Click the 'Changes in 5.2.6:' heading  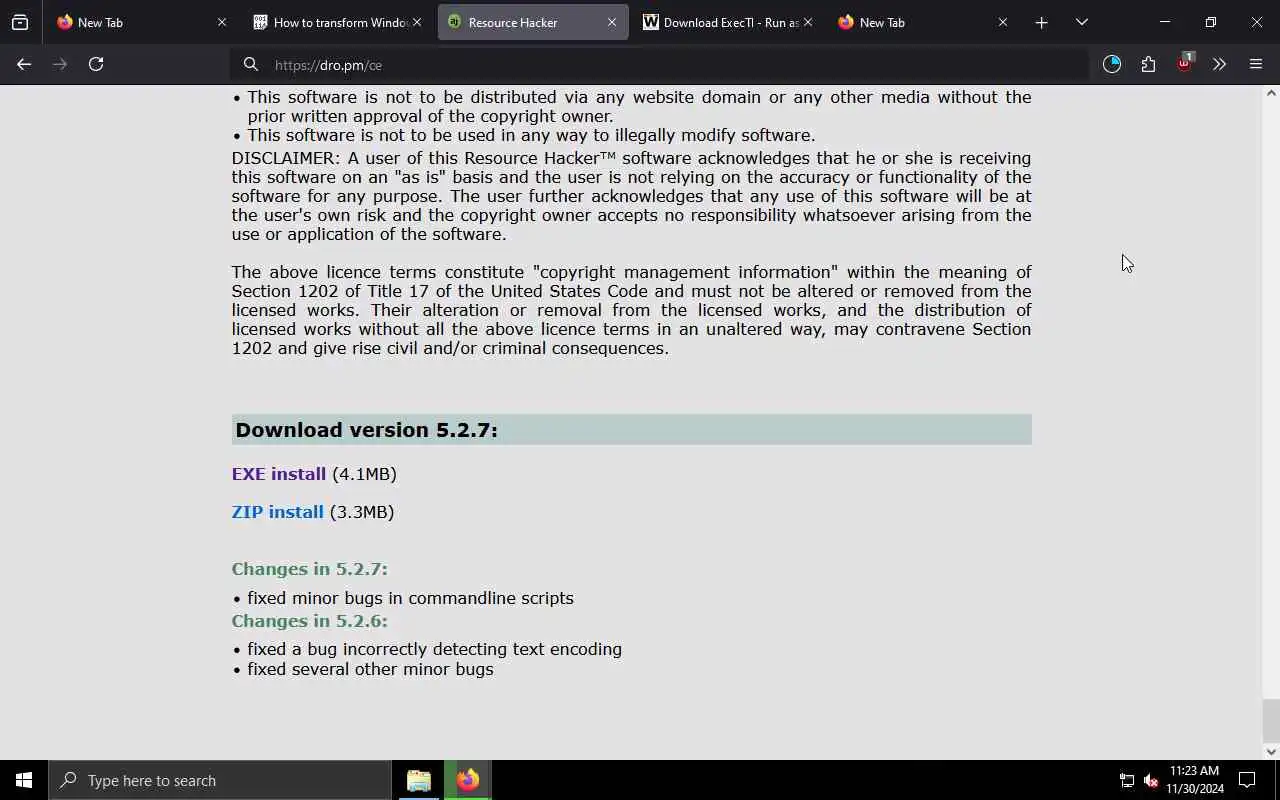tap(310, 621)
